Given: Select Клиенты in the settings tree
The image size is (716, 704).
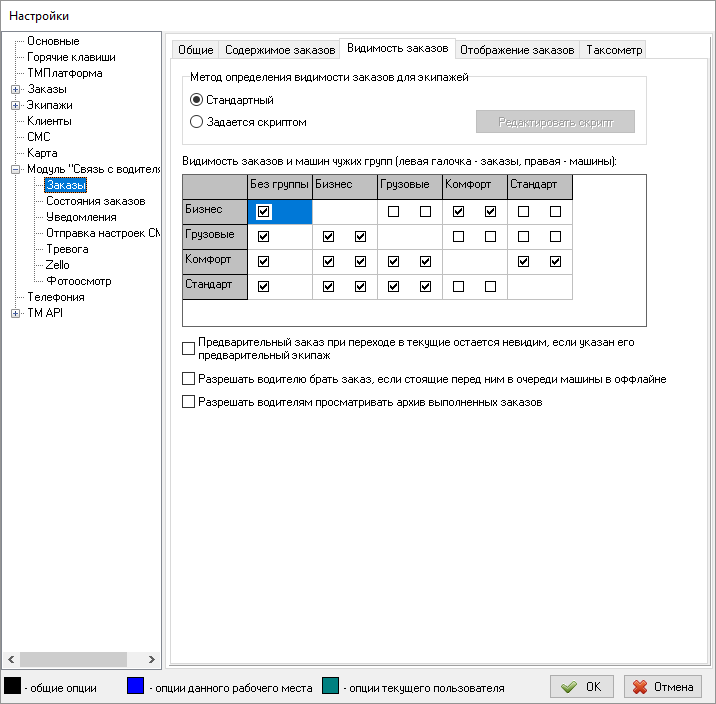Looking at the screenshot, I should (49, 121).
